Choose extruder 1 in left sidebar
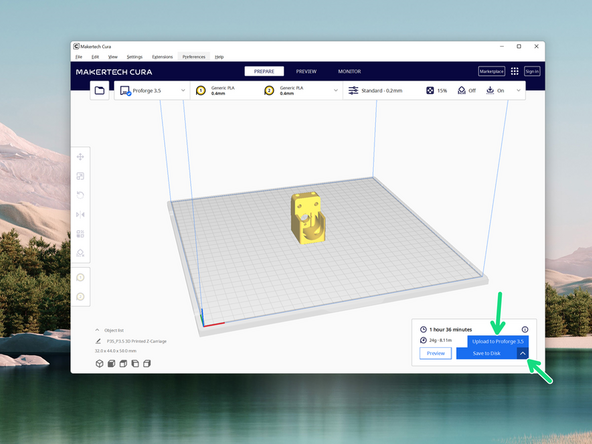 [x=80, y=278]
